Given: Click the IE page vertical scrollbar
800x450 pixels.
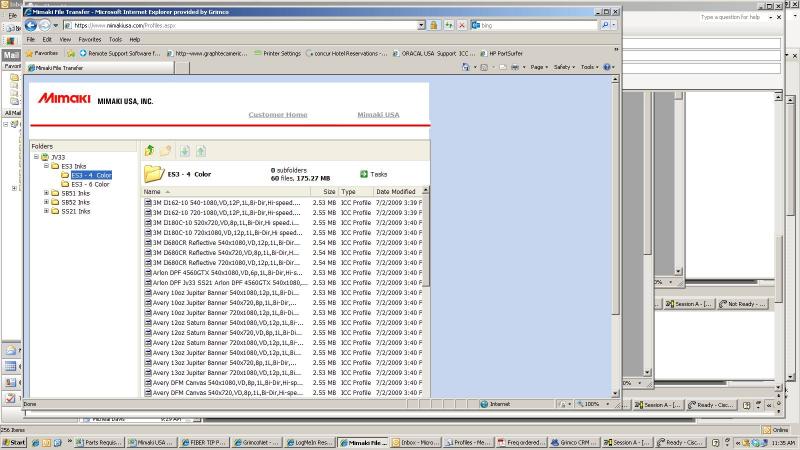Looking at the screenshot, I should coord(615,236).
